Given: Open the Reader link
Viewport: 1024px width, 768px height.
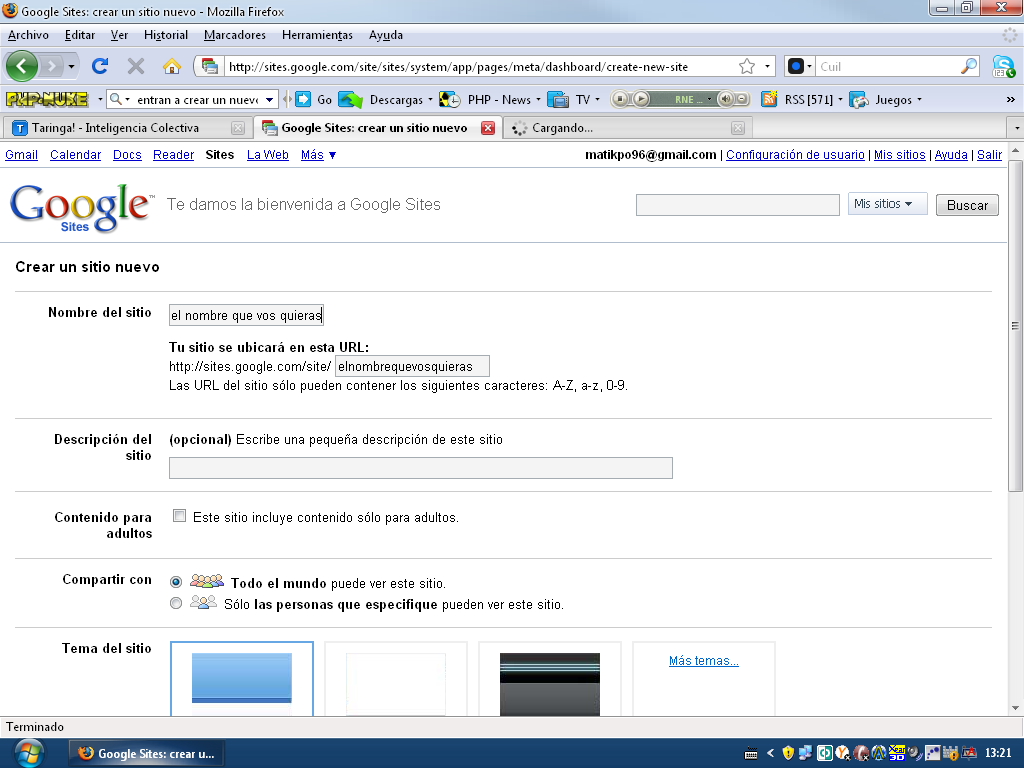Looking at the screenshot, I should click(174, 155).
